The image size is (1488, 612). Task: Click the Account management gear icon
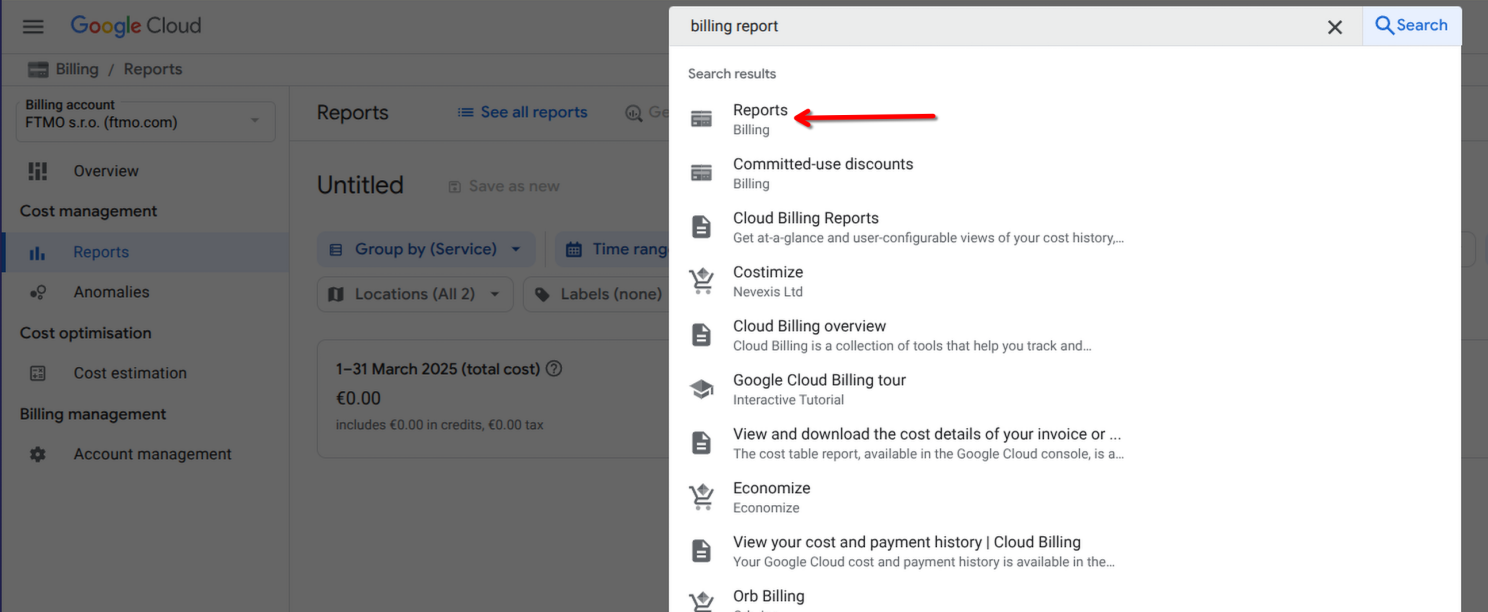click(38, 454)
